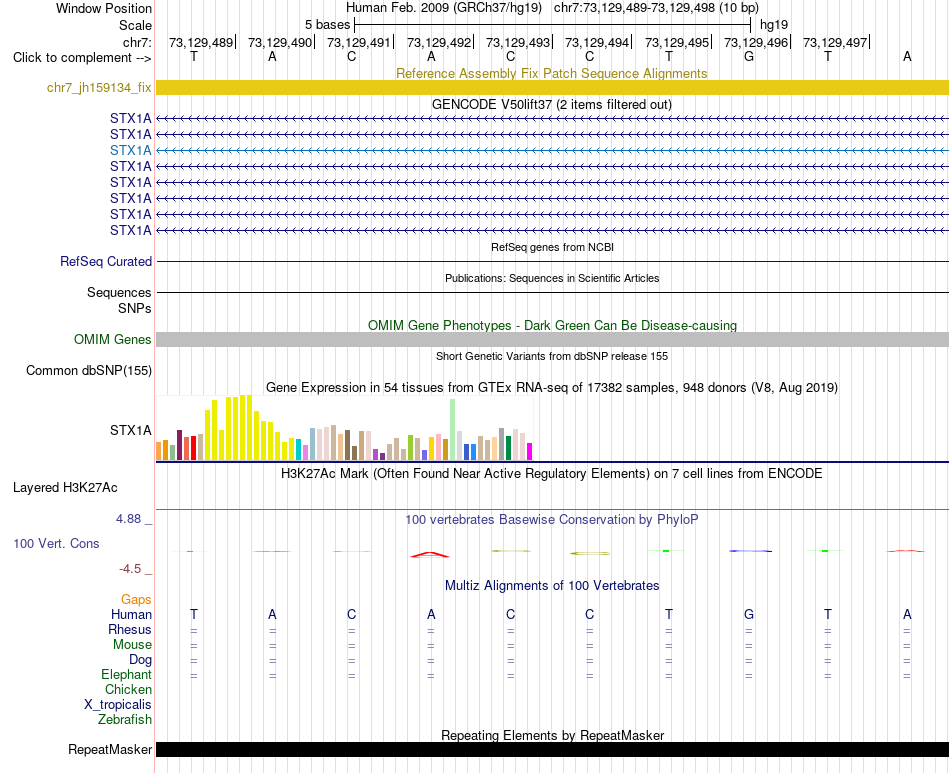Click the OMIM Genes track label
Screen dimensions: 950x773
tap(112, 340)
